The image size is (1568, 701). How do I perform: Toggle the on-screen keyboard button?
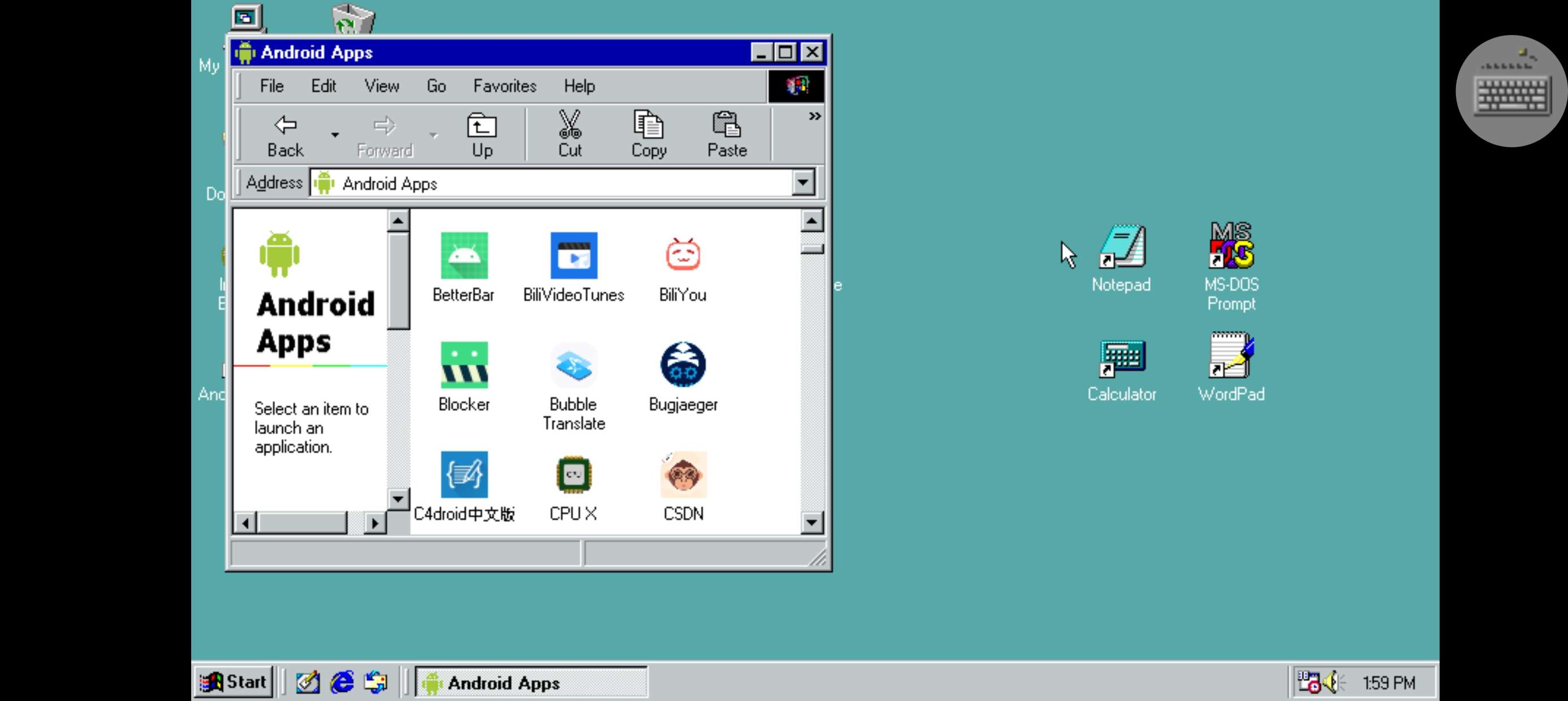click(1511, 91)
